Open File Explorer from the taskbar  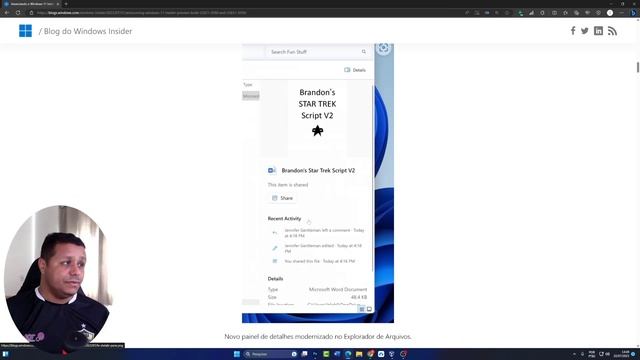point(359,354)
